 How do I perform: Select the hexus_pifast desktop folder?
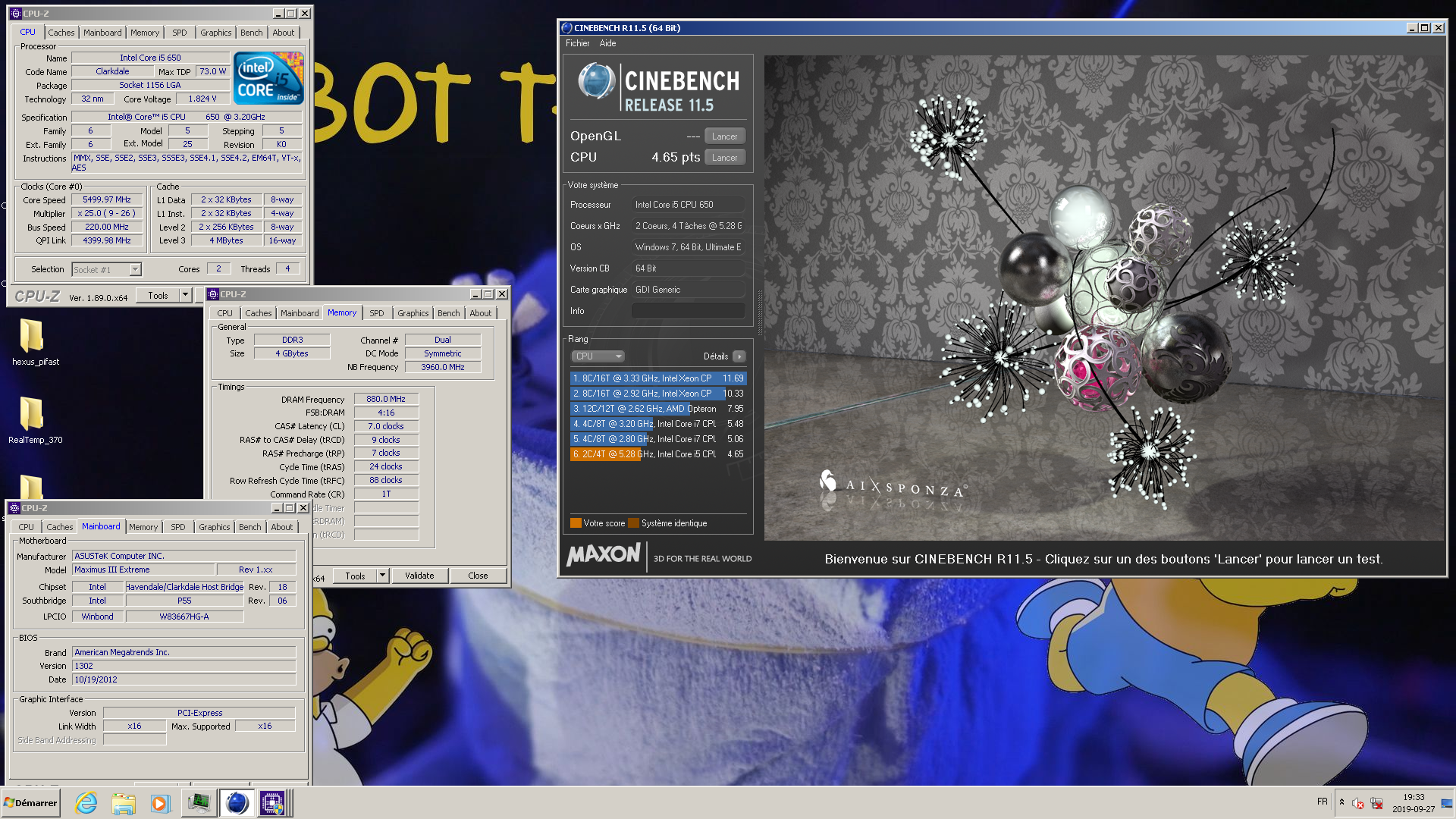[35, 342]
